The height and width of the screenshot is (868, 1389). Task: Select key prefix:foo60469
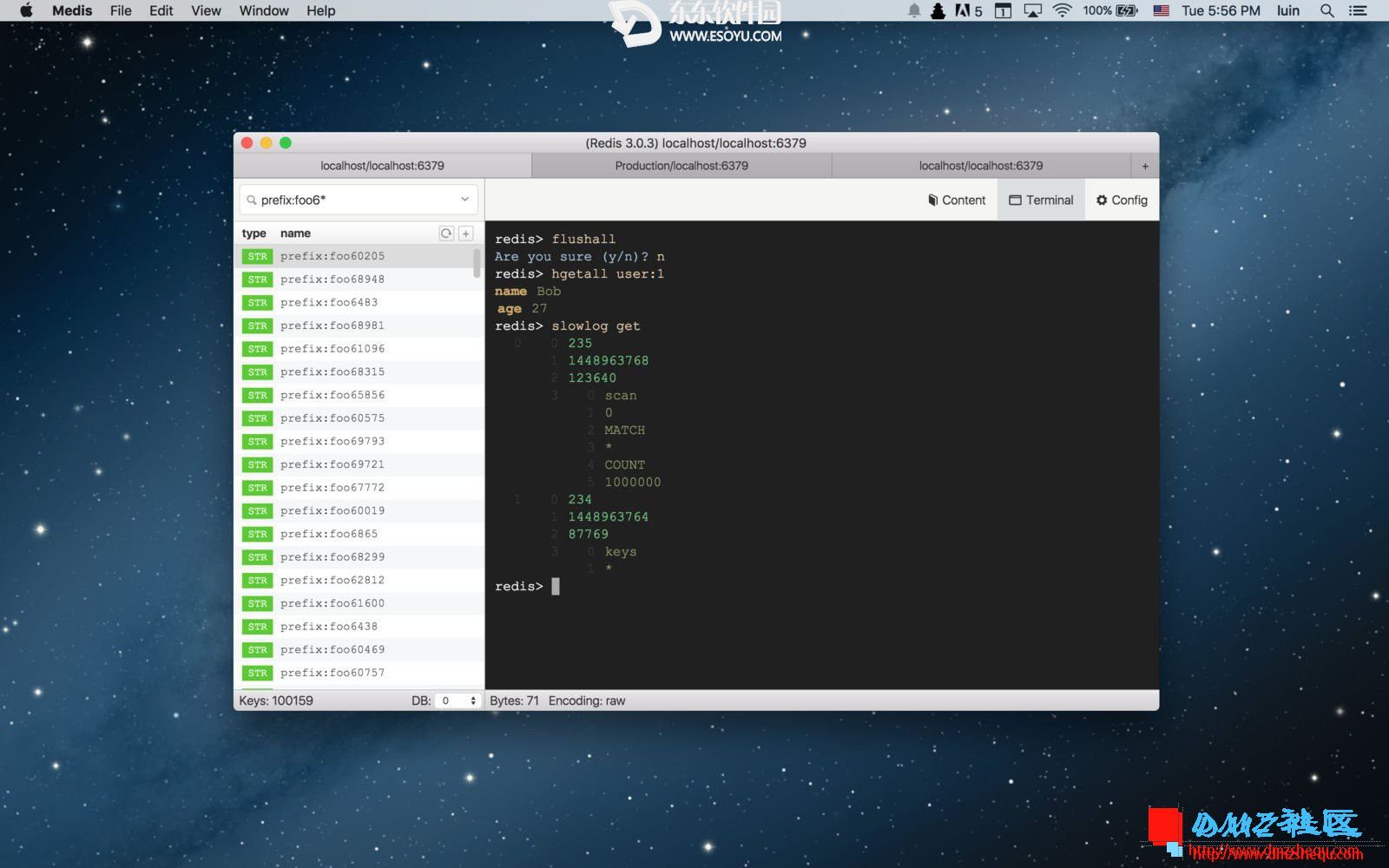[359, 650]
